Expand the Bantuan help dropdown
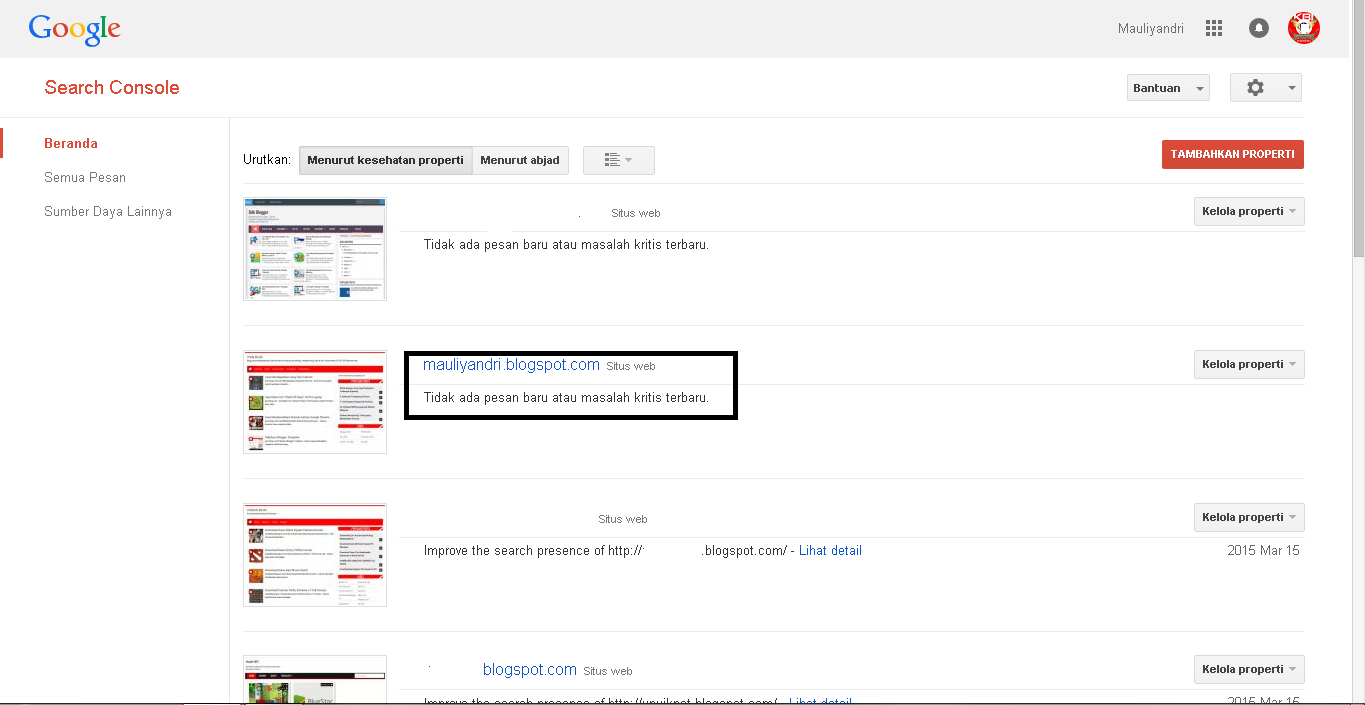 click(x=1168, y=88)
